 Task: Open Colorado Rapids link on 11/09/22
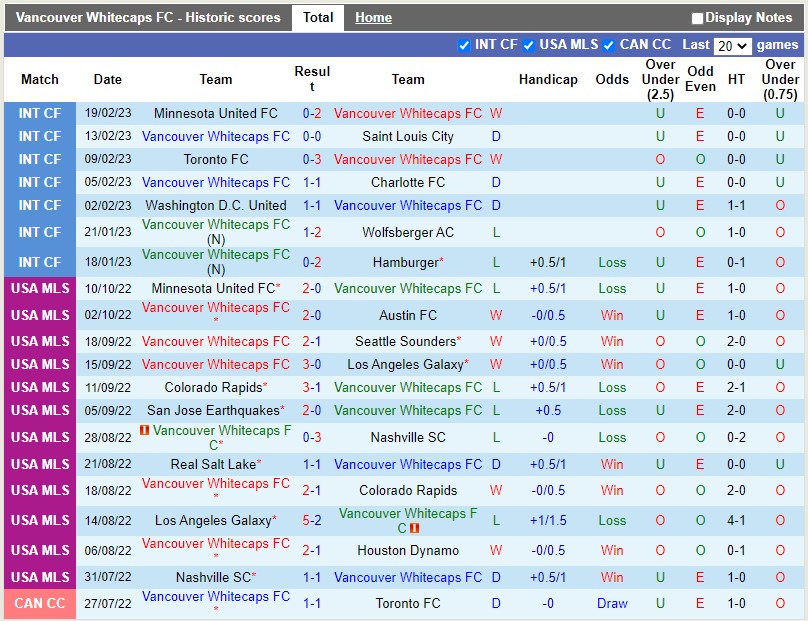213,388
